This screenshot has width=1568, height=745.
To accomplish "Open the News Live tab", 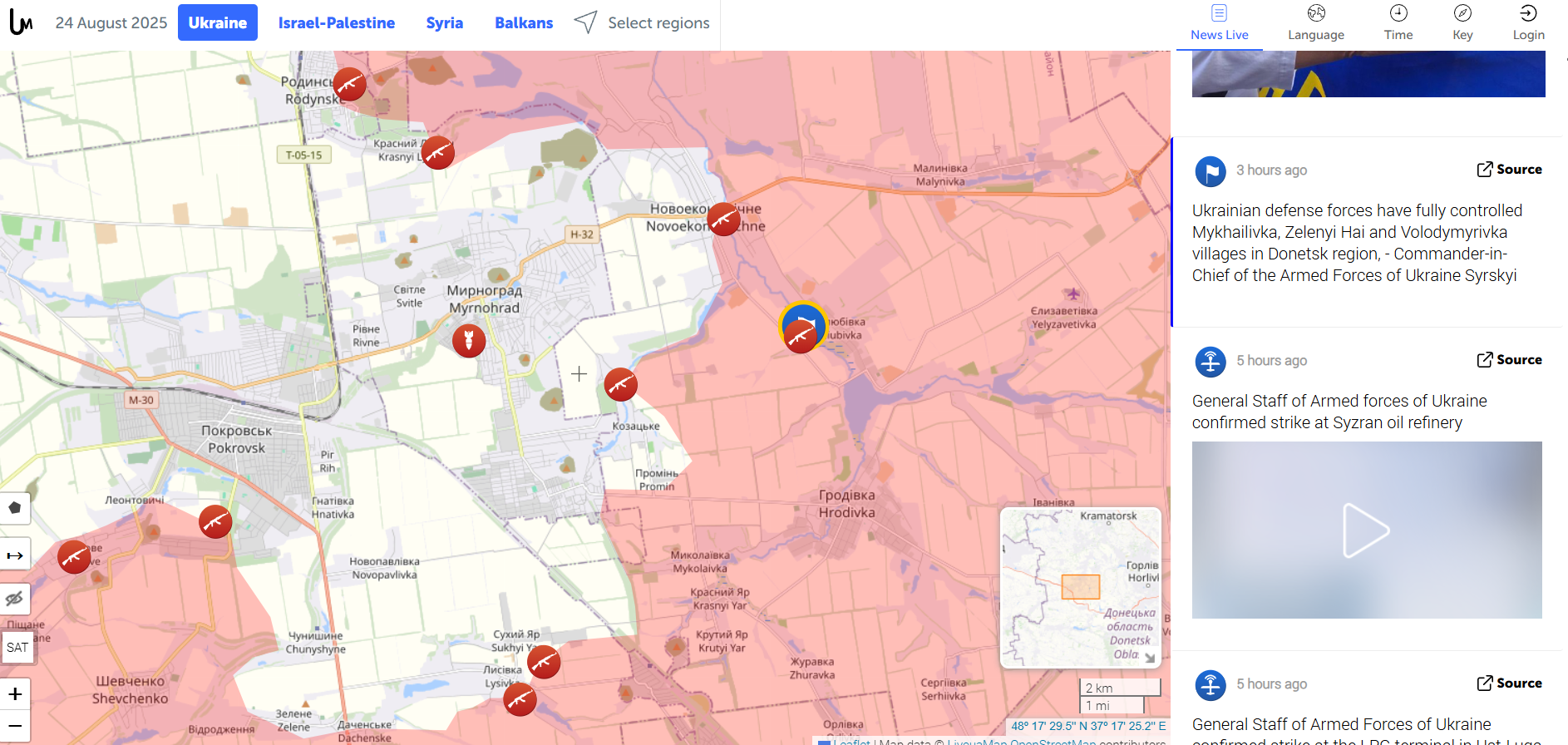I will pyautogui.click(x=1220, y=23).
